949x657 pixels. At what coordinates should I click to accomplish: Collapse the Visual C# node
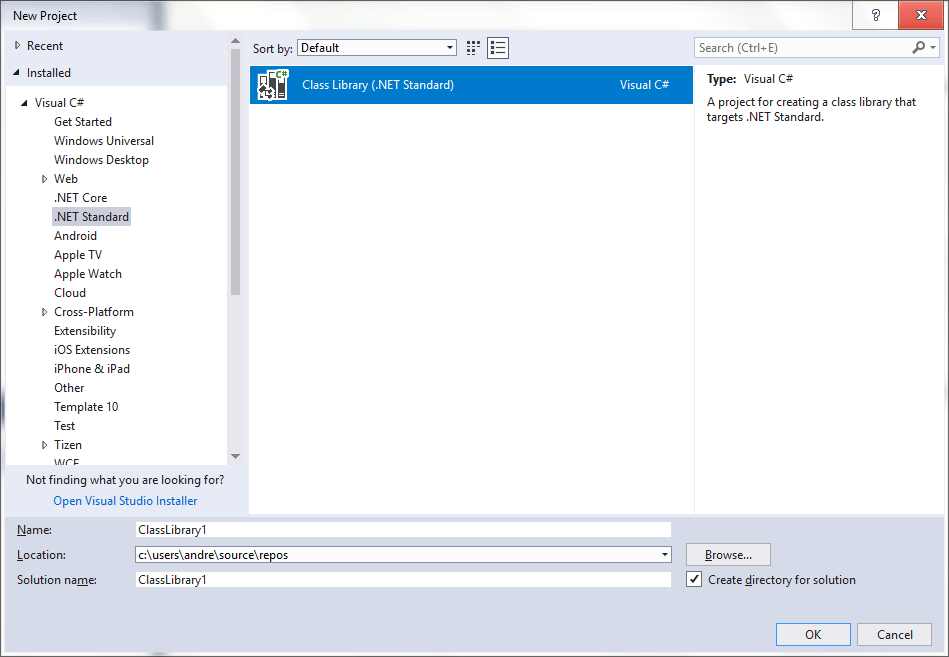24,102
